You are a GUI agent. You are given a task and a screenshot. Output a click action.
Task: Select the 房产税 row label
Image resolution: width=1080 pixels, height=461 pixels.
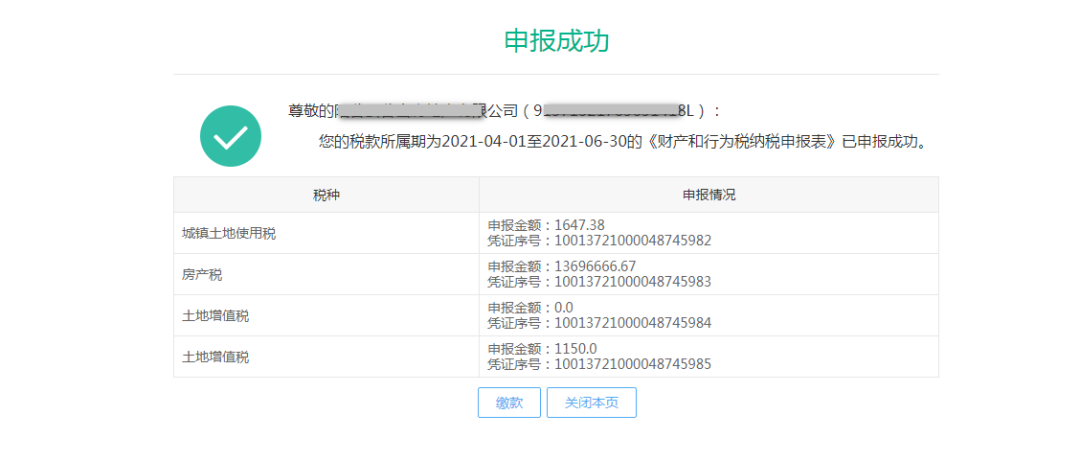[202, 275]
